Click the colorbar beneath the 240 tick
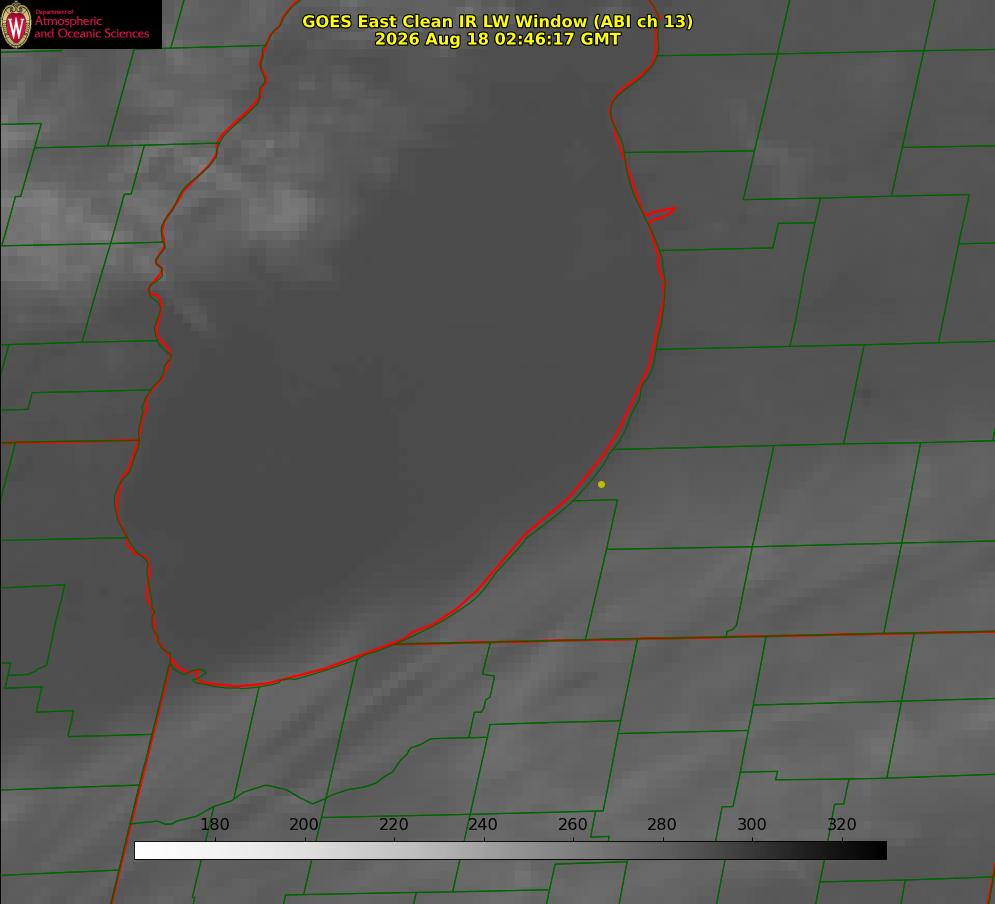Image resolution: width=995 pixels, height=904 pixels. point(484,850)
